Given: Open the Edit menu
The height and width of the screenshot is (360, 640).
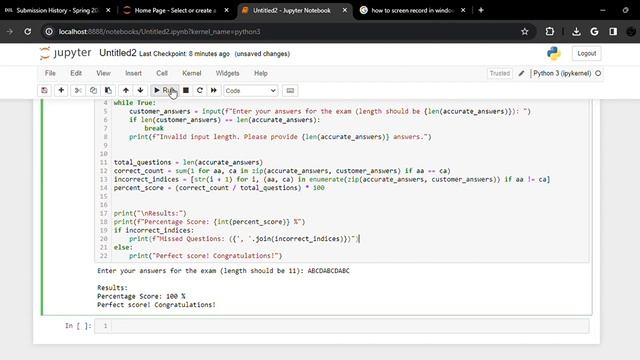Looking at the screenshot, I should click(x=76, y=73).
